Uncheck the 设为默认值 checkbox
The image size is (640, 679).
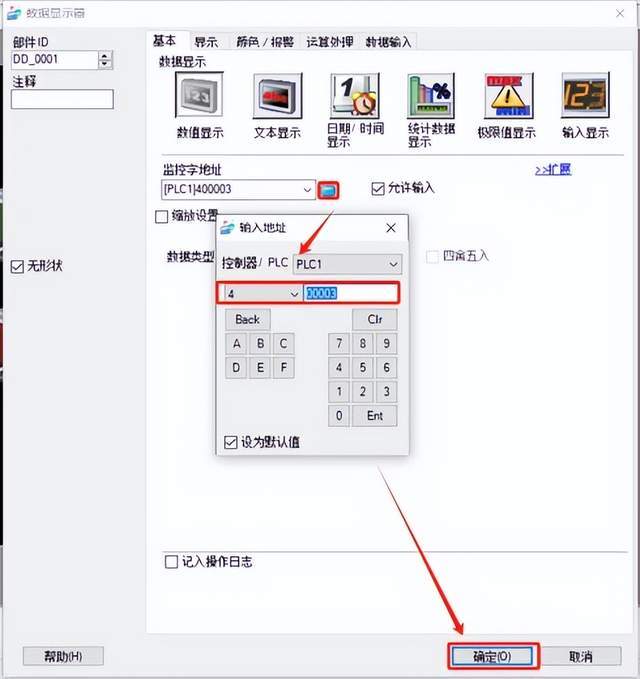pyautogui.click(x=231, y=442)
